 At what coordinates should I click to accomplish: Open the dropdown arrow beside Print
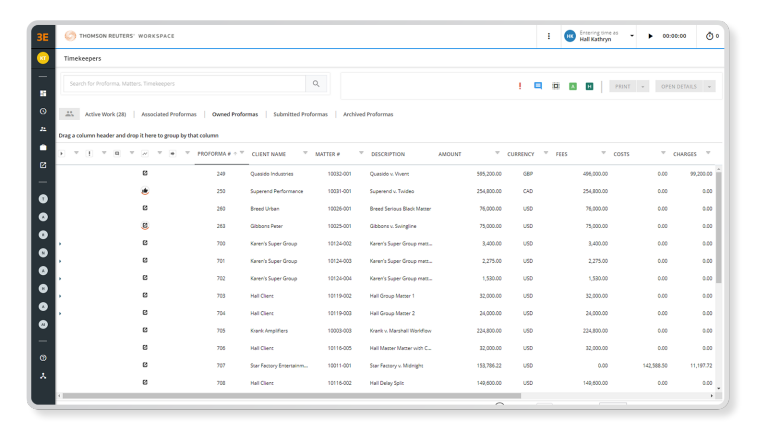[x=643, y=86]
